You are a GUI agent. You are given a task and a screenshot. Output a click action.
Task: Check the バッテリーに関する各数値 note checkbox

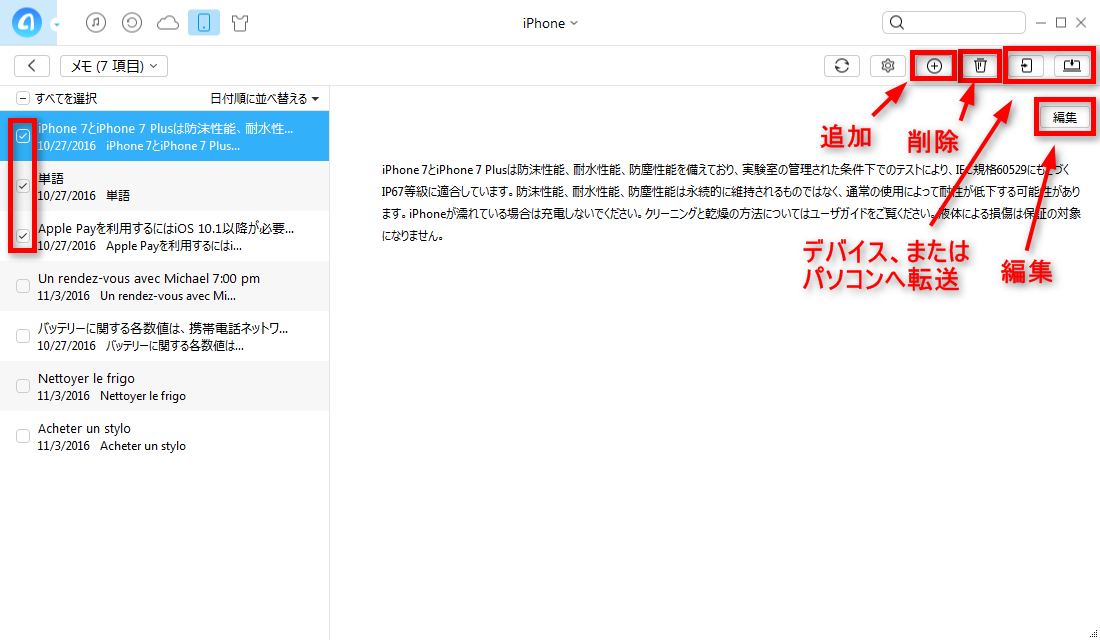pos(23,336)
